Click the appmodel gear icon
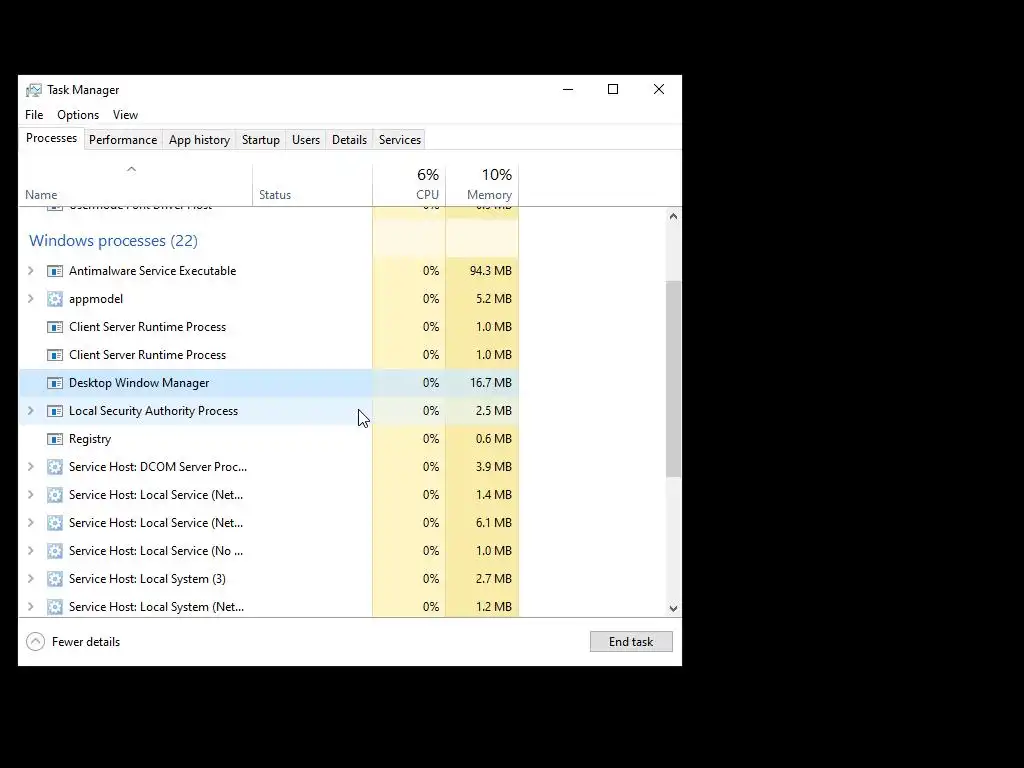This screenshot has height=768, width=1024. 55,299
